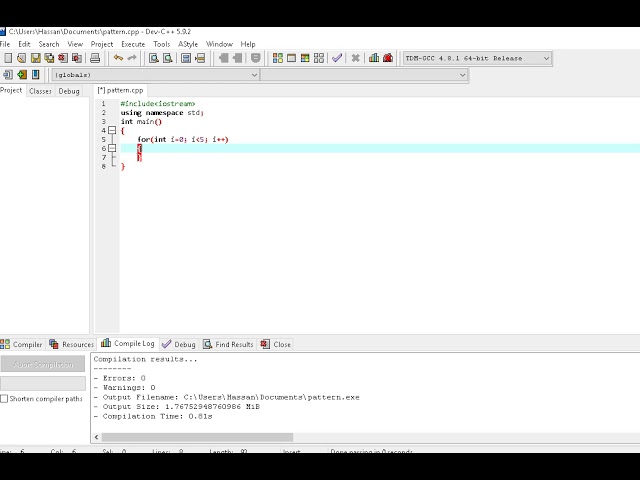Click 'using namespace std;' on line 2

click(162, 113)
